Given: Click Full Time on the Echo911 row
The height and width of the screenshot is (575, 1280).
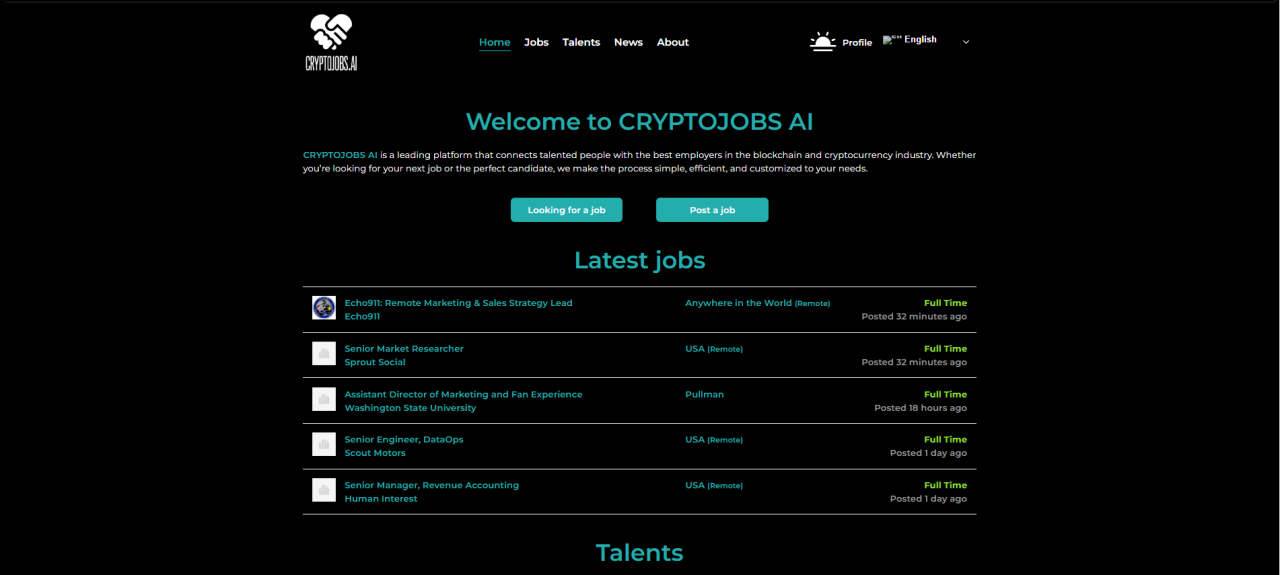Looking at the screenshot, I should (x=945, y=303).
